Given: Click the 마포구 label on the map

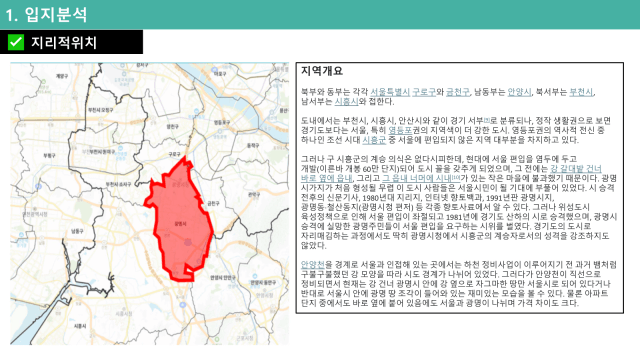Looking at the screenshot, I should (x=220, y=74).
